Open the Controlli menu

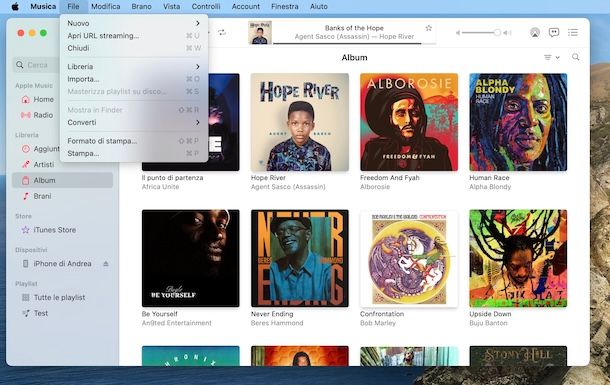pos(206,7)
